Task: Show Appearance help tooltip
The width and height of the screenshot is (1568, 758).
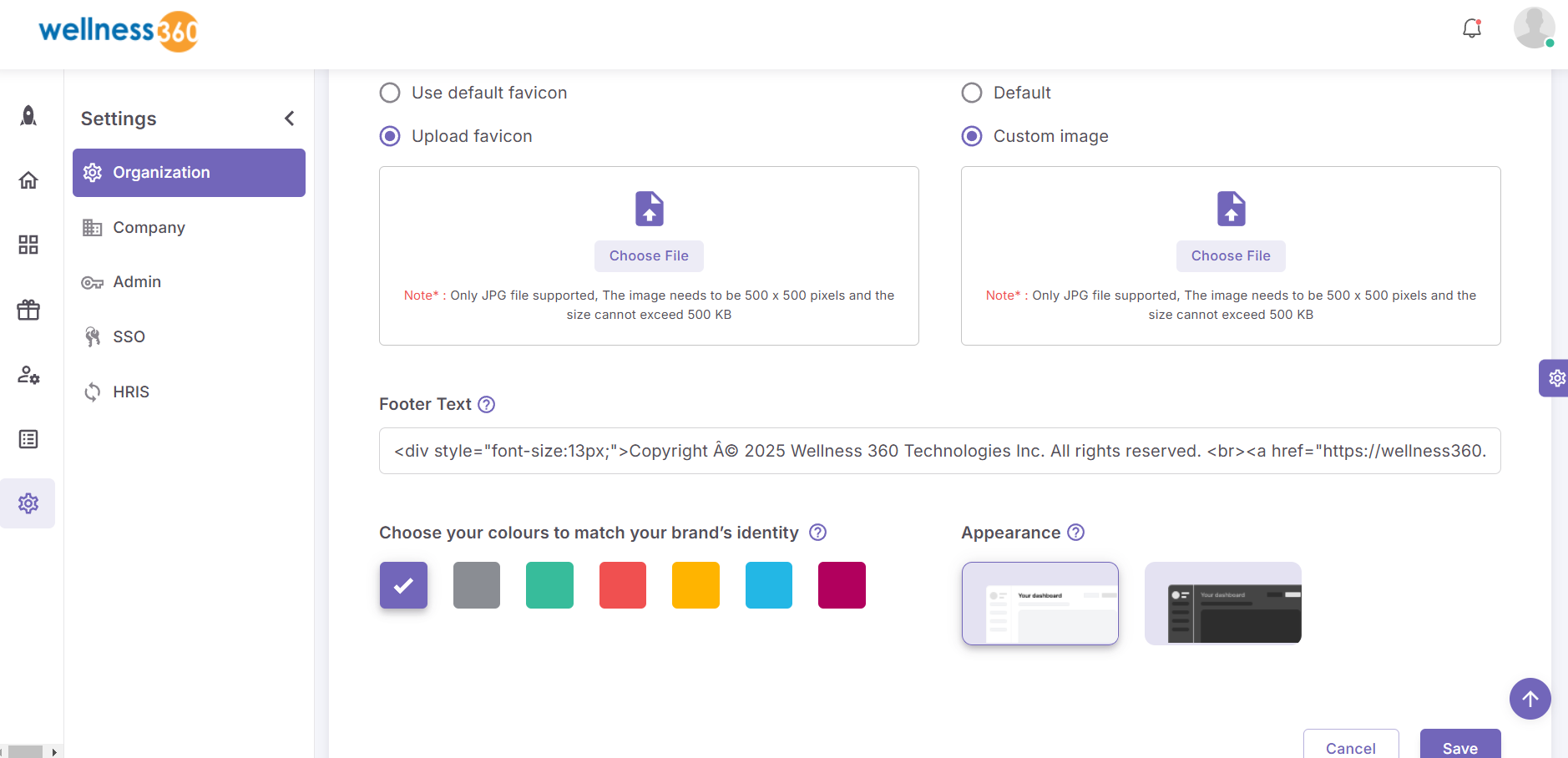Action: pyautogui.click(x=1076, y=533)
